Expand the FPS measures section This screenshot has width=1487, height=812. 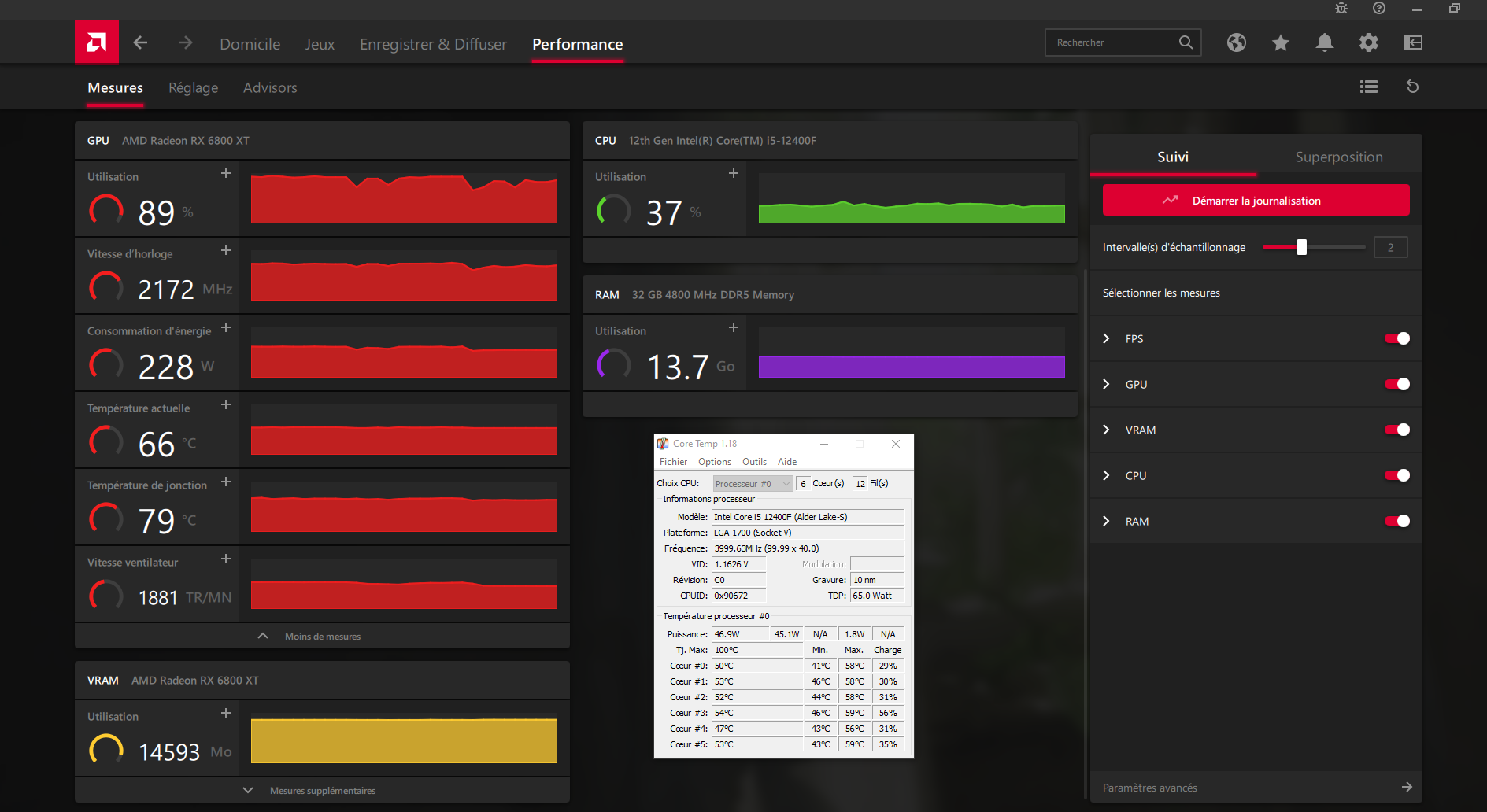pos(1106,338)
